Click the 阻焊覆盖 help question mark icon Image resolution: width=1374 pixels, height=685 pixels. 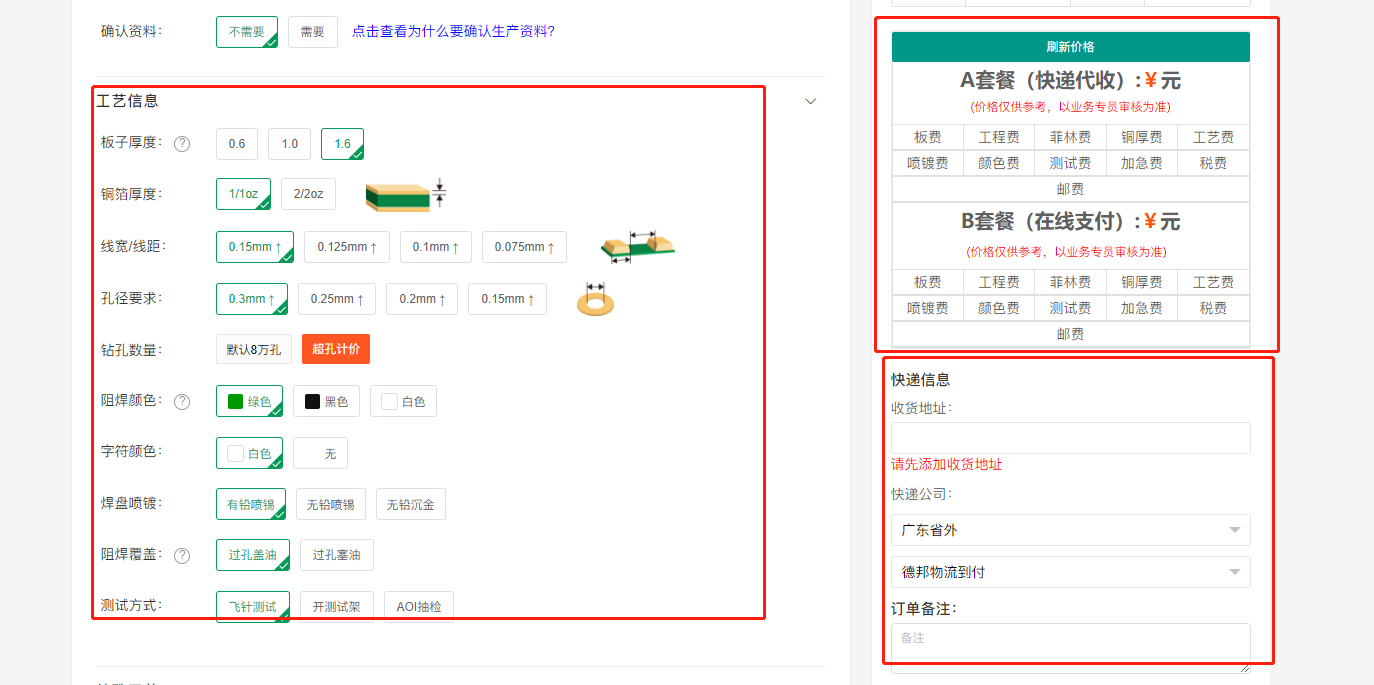[182, 555]
